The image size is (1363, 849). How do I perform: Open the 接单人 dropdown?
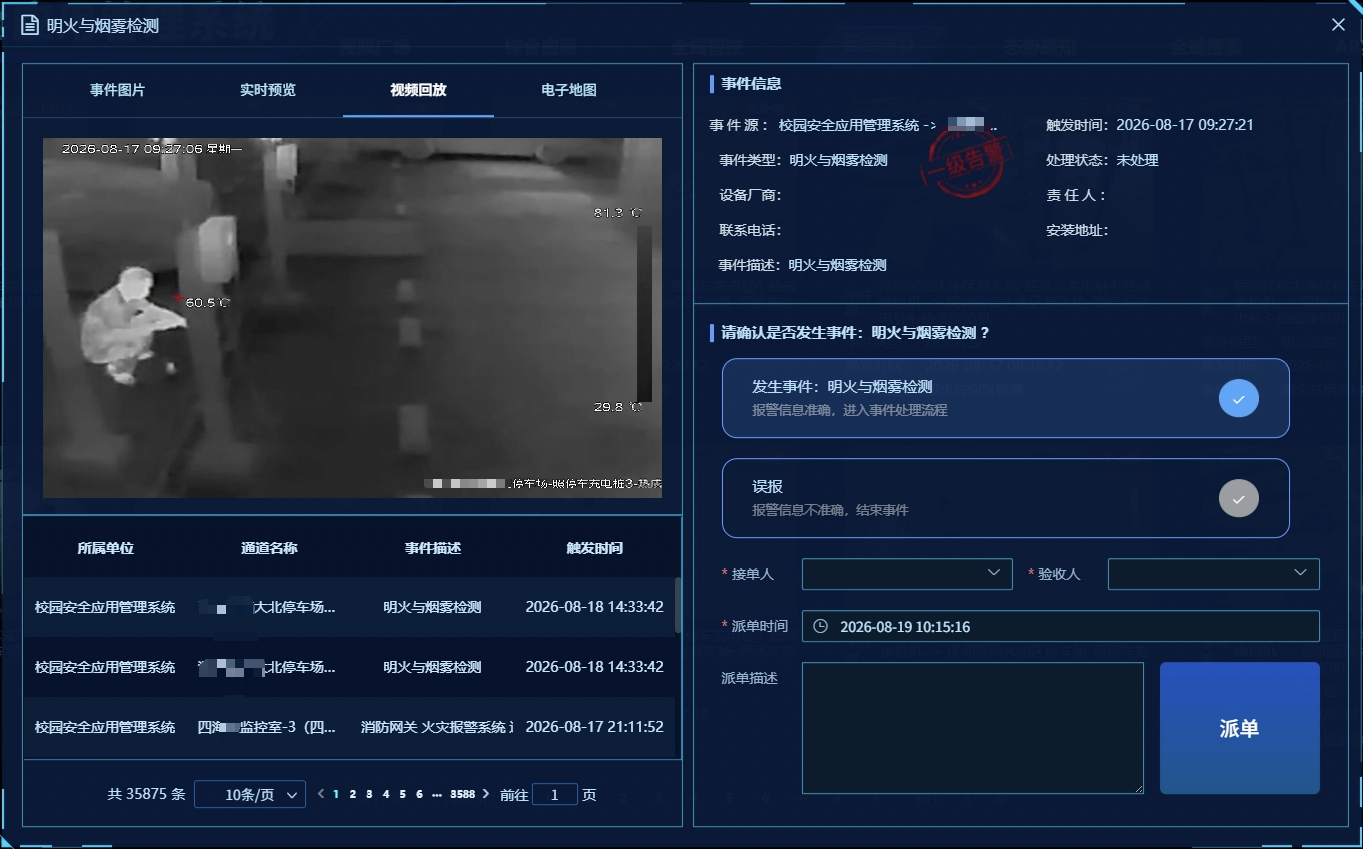coord(907,574)
